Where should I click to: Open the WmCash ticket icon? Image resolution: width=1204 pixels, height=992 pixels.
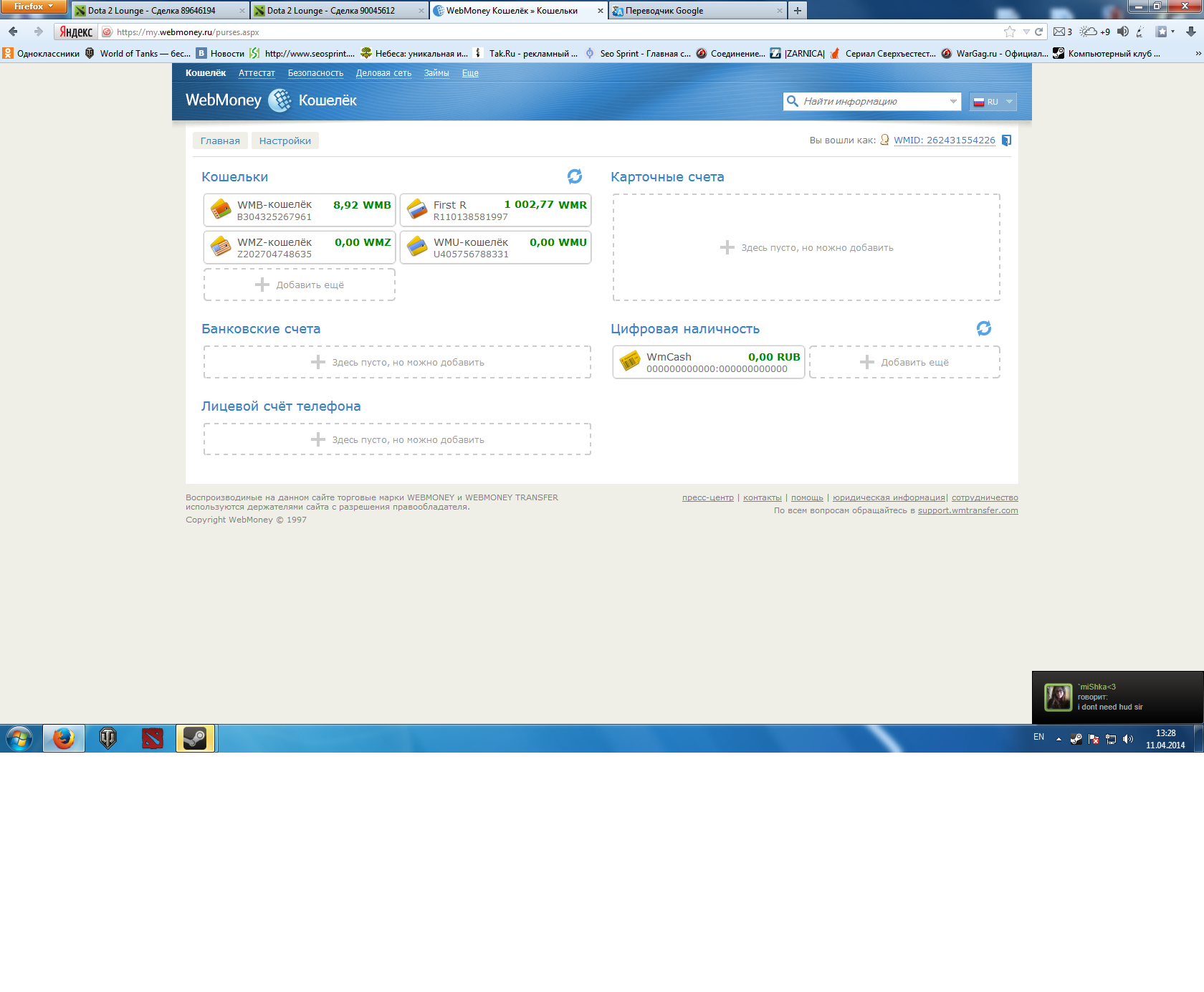[630, 361]
